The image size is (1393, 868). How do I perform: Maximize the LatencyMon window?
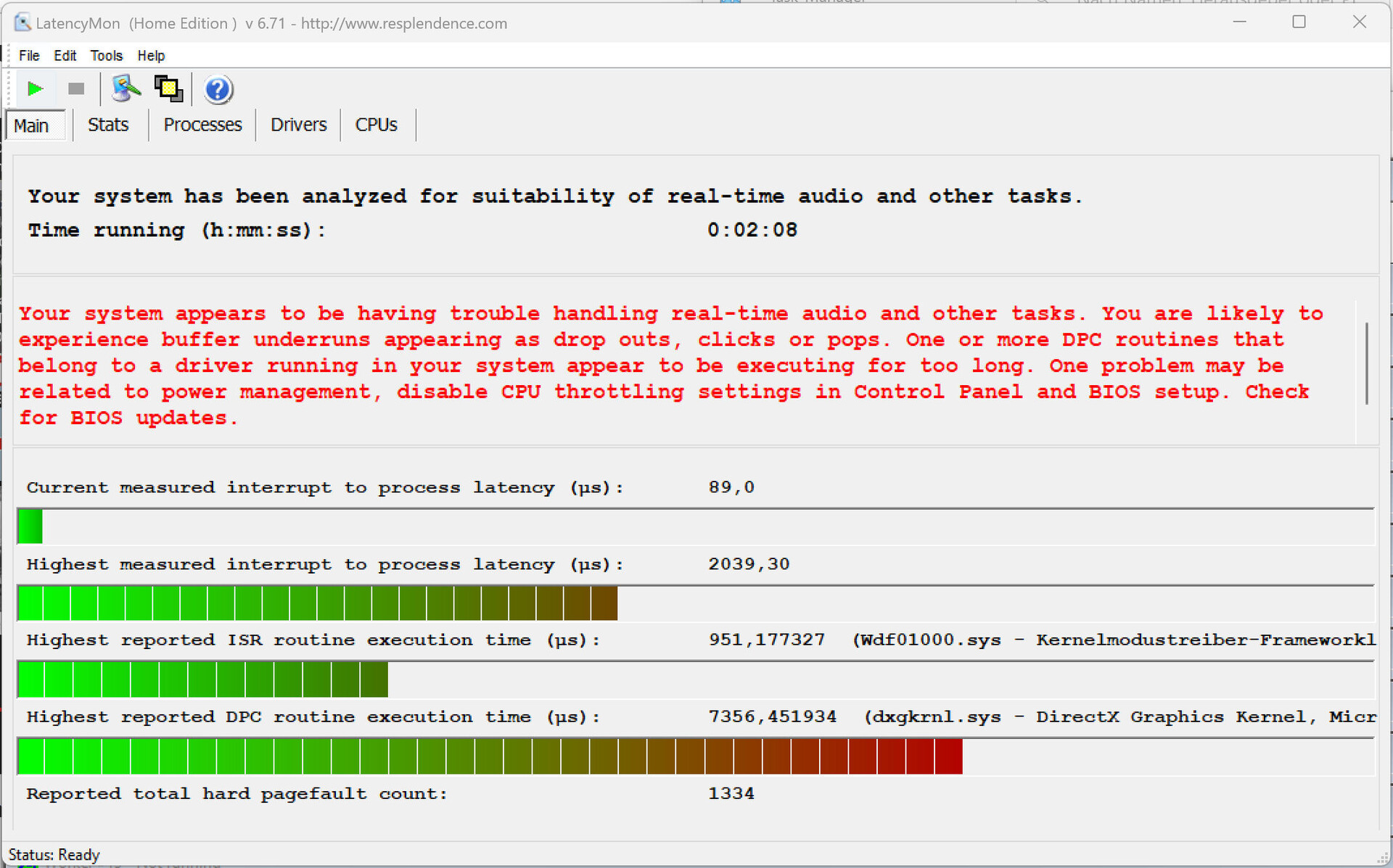1299,22
